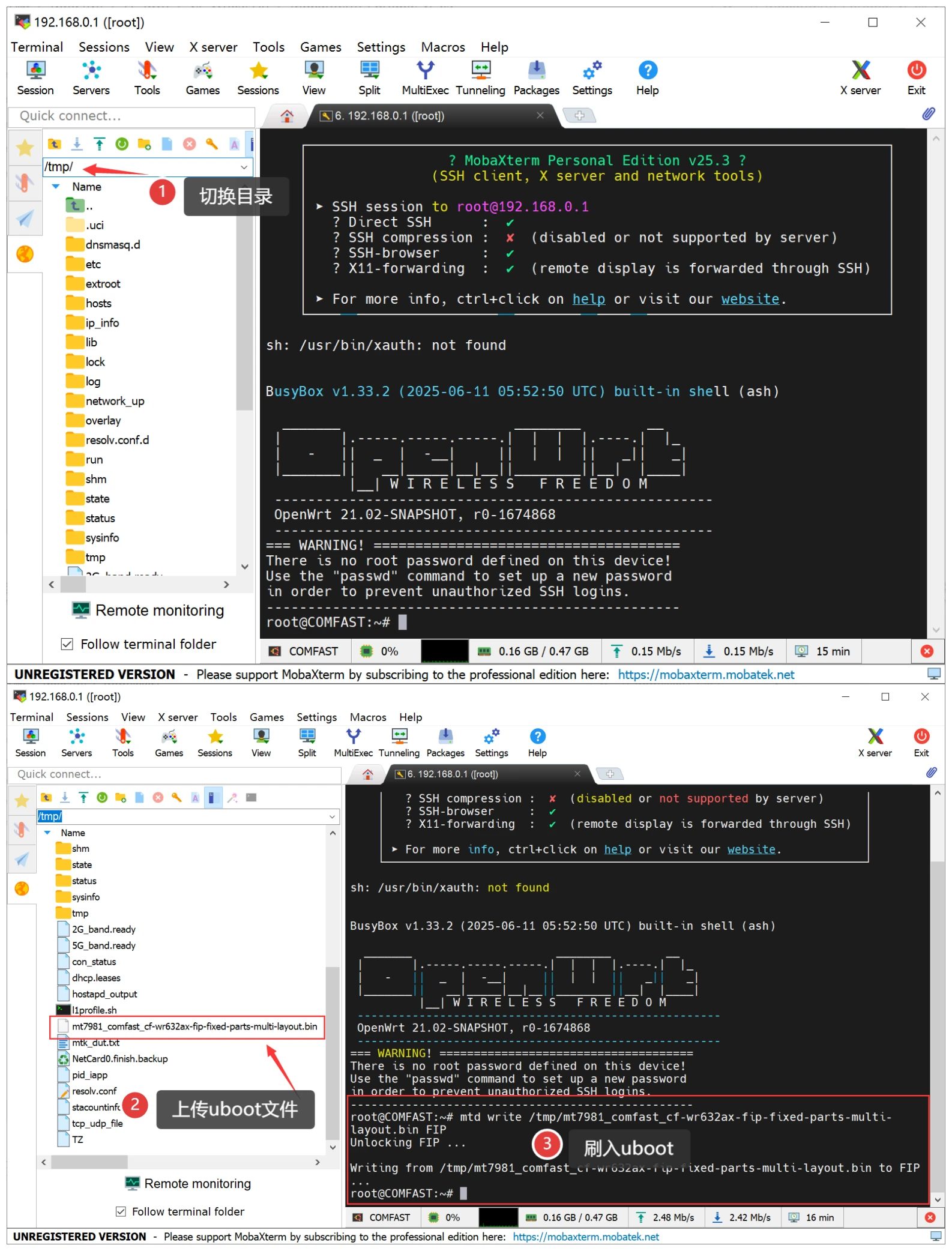Open Tunneling tool in the upper window
The height and width of the screenshot is (1251, 952).
click(480, 78)
